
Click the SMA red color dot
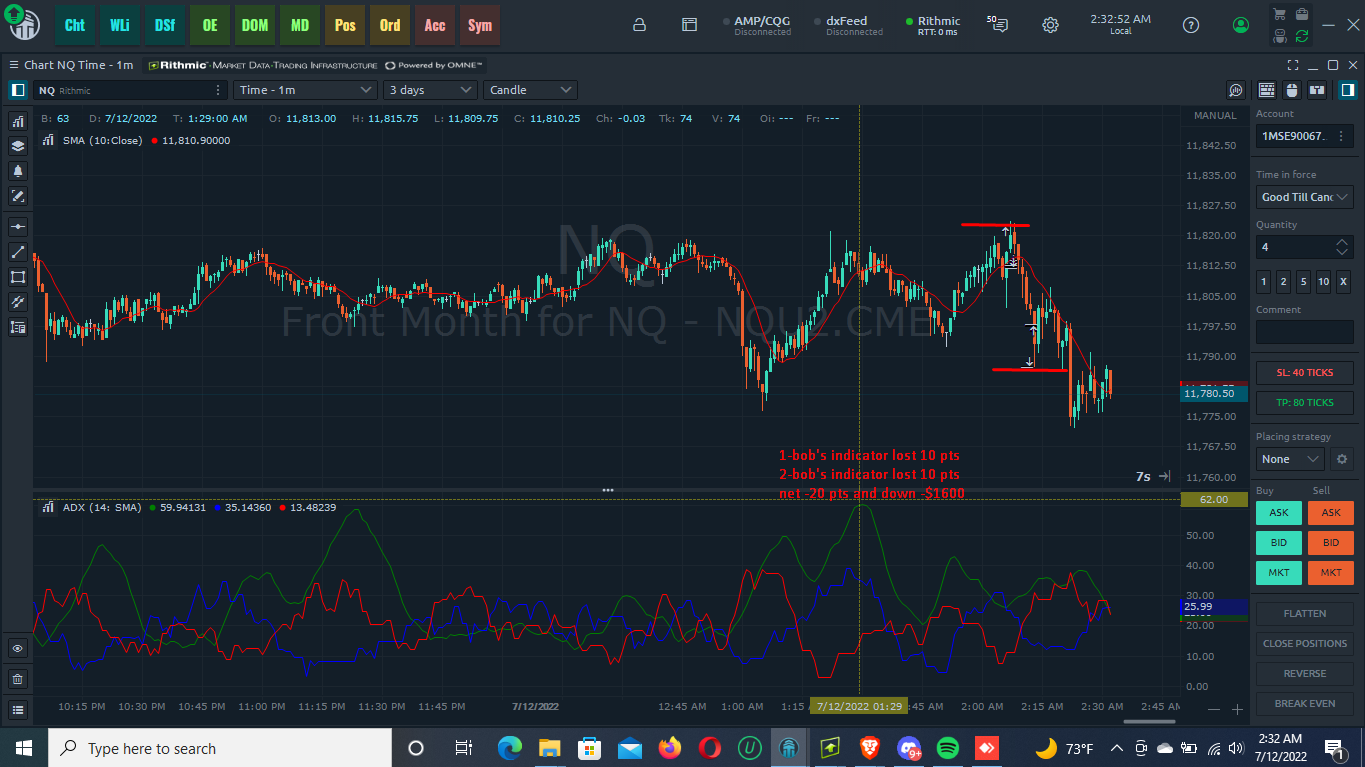154,141
